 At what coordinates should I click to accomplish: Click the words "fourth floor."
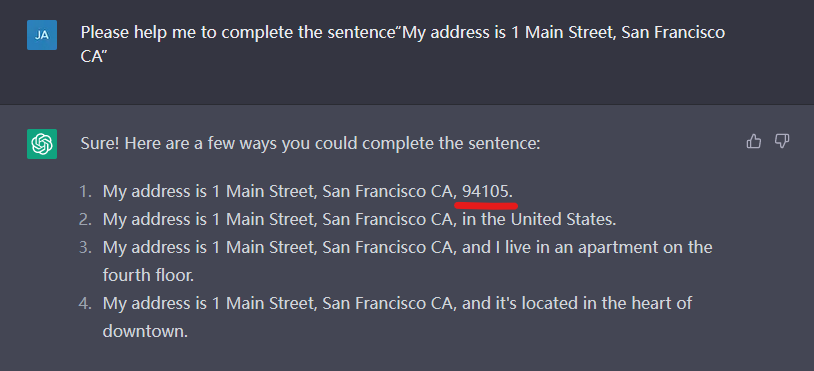[148, 275]
